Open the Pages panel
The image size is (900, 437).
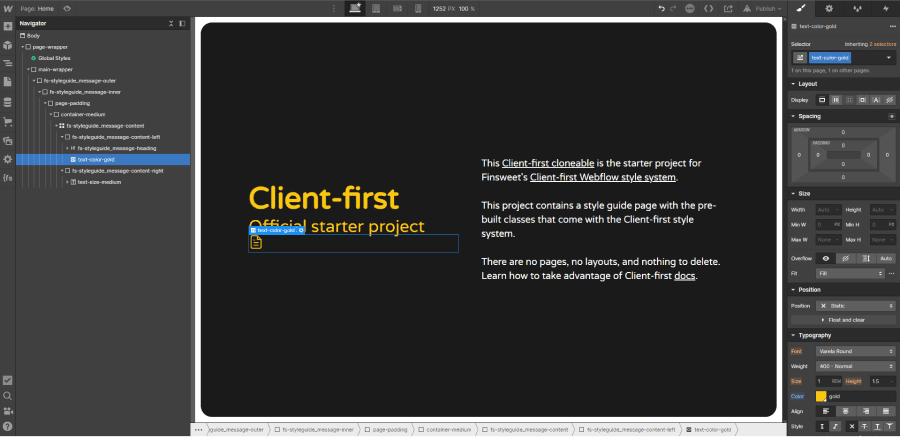click(x=7, y=82)
